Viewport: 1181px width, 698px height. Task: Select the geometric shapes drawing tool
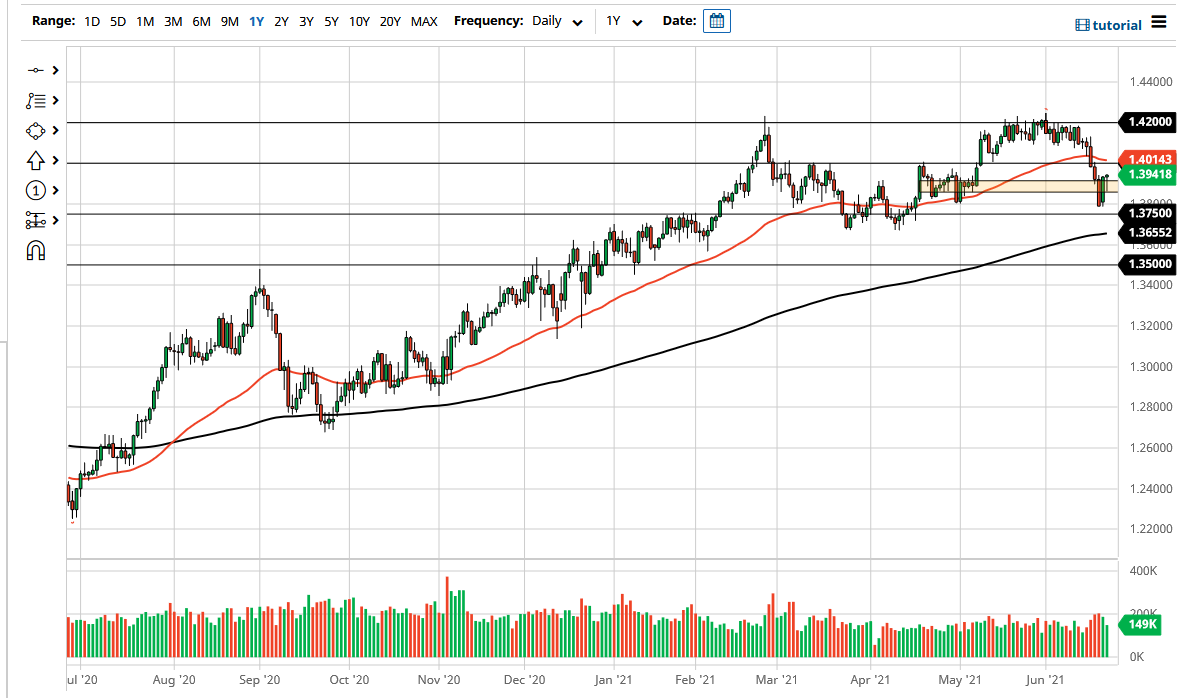[x=35, y=130]
